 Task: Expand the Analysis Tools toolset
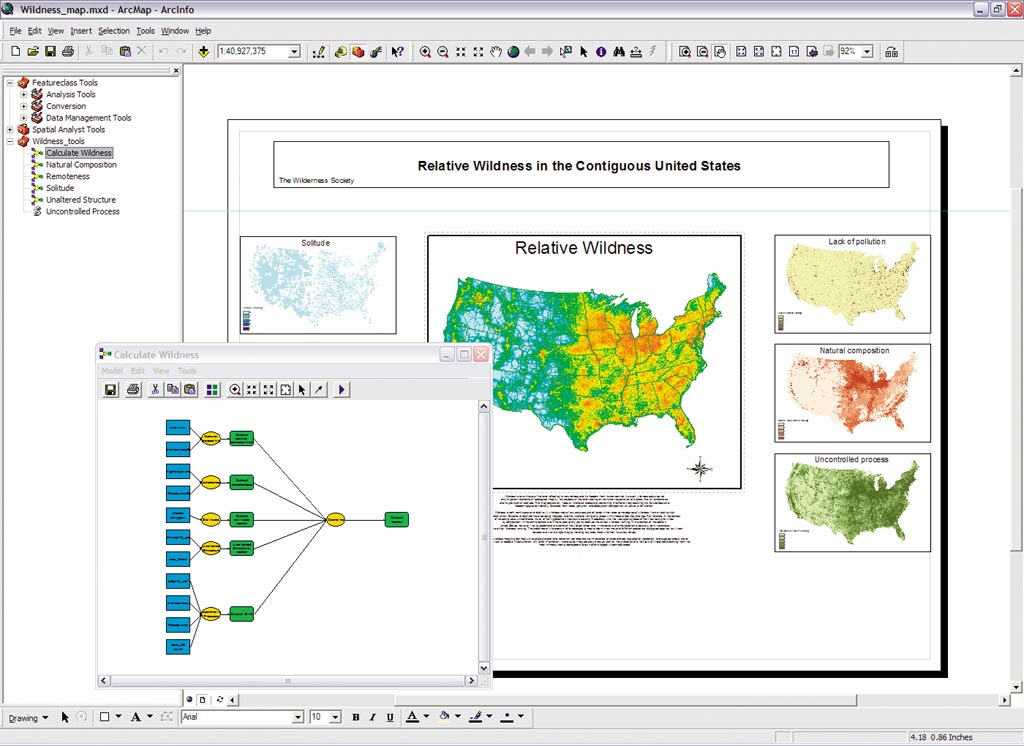tap(24, 95)
